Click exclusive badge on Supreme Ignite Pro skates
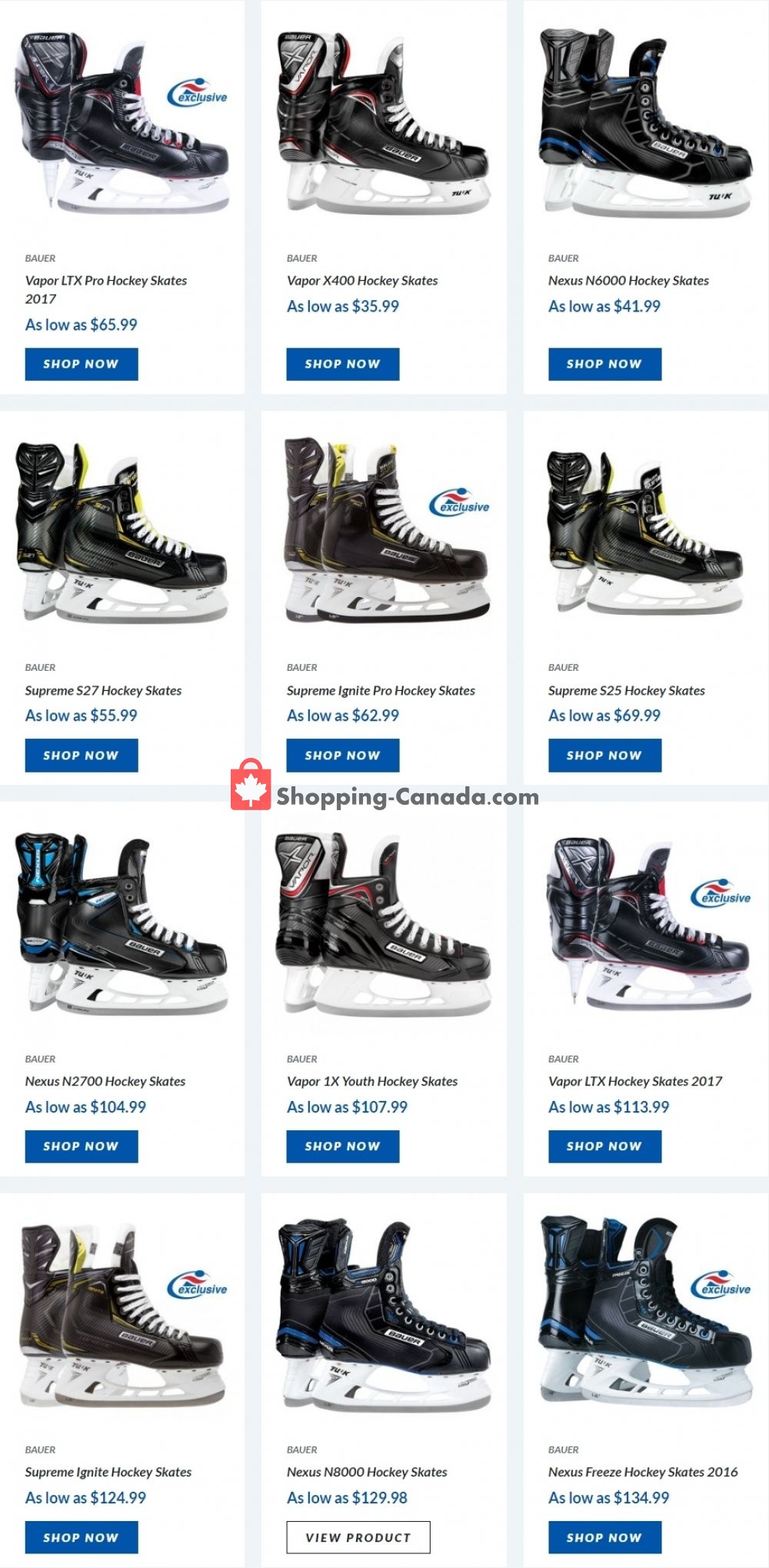 (459, 502)
